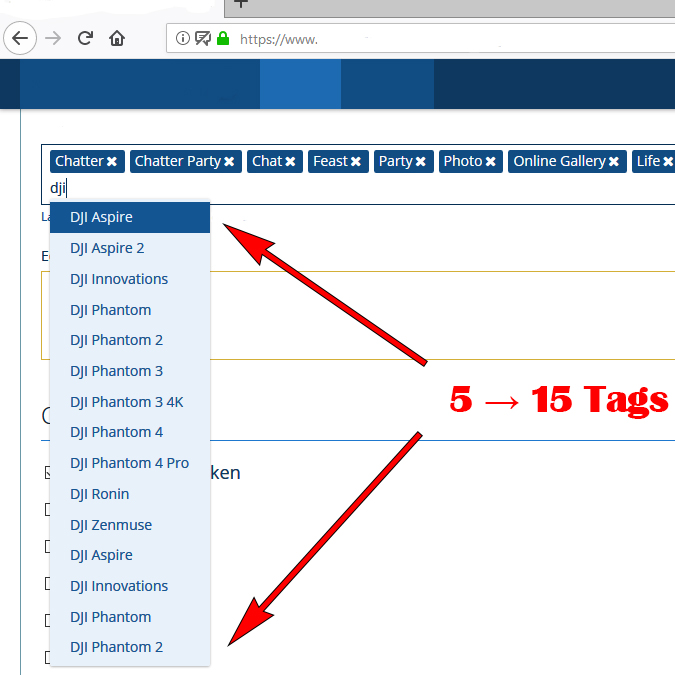Click the Feast tag label
This screenshot has height=675, width=675.
(330, 161)
